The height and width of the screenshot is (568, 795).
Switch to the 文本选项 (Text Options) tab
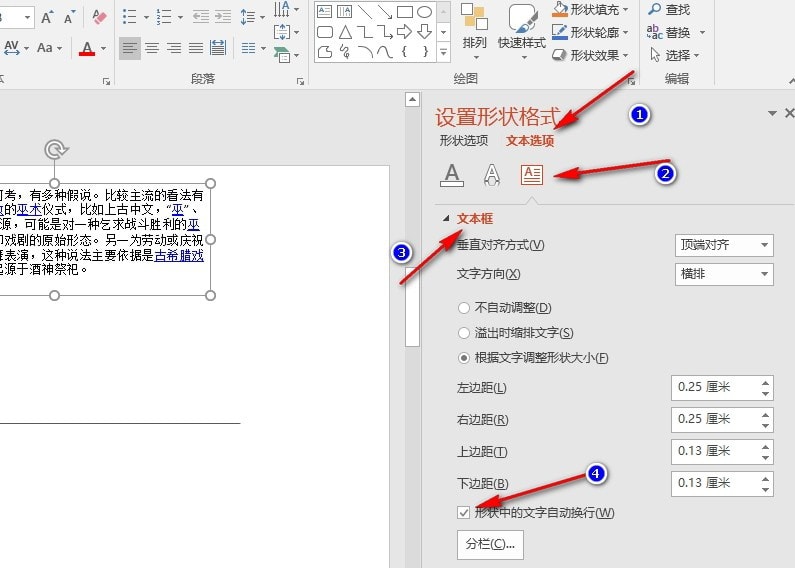tap(530, 141)
